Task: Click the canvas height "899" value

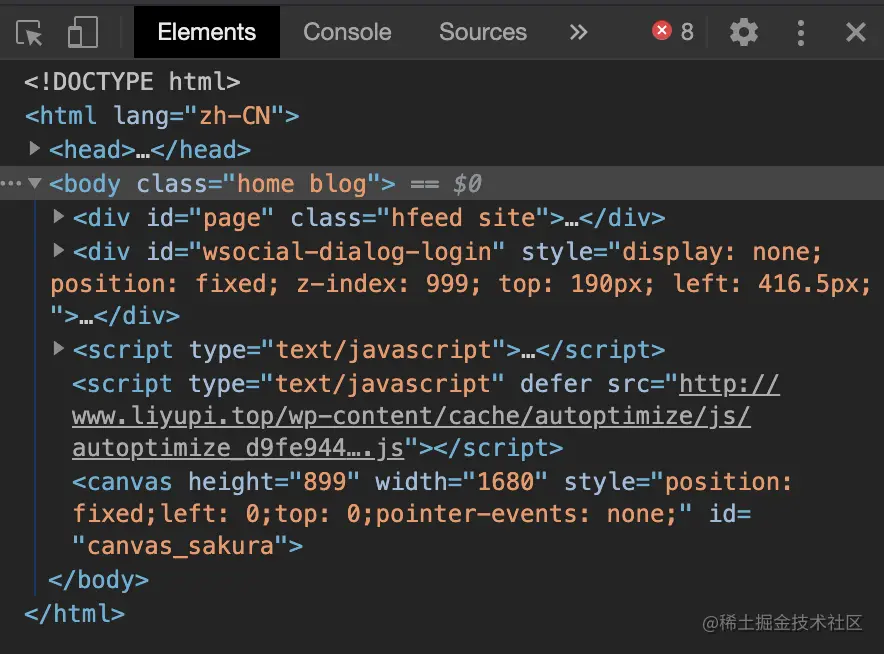Action: point(324,482)
